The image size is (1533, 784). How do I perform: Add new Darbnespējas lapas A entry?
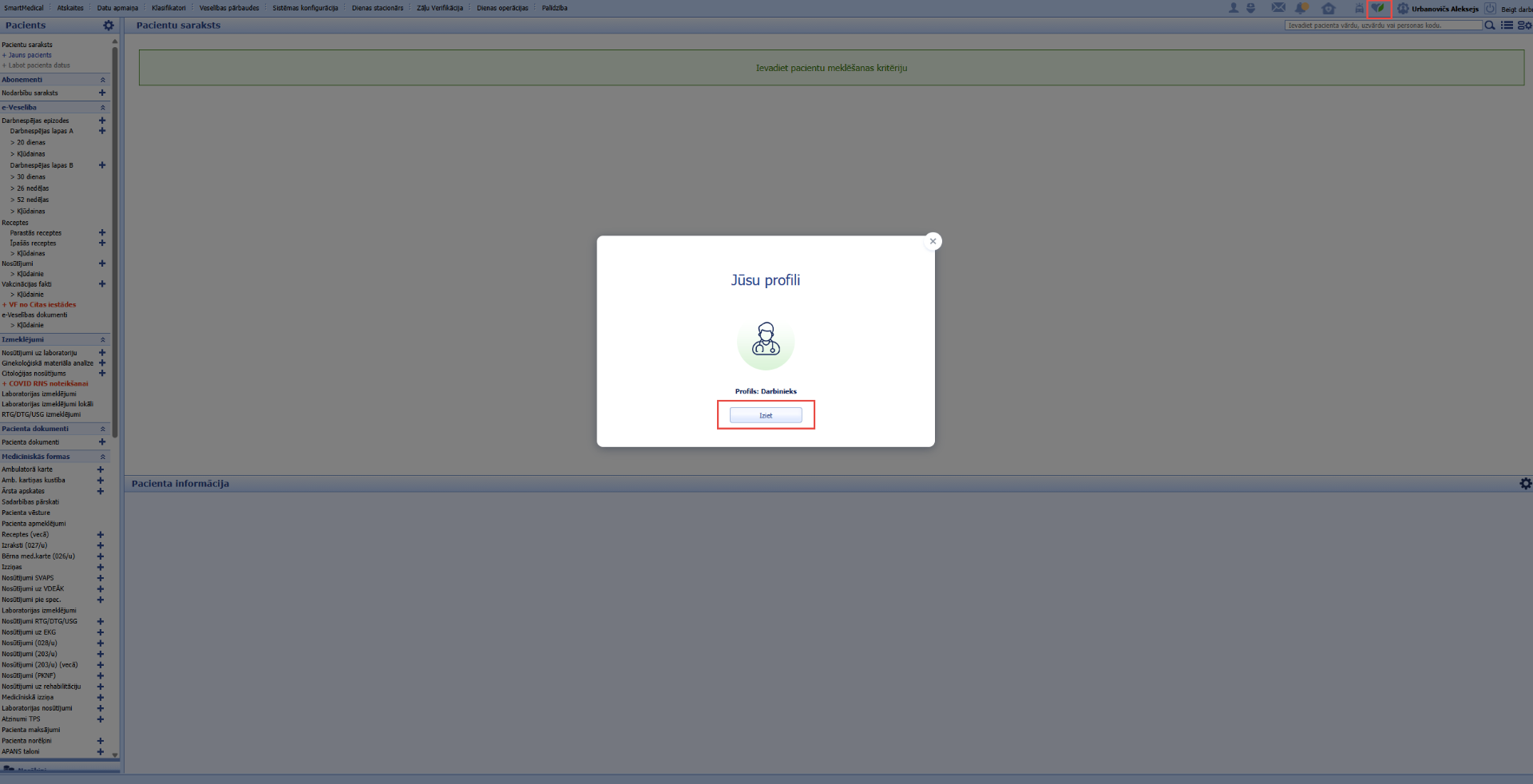point(102,131)
